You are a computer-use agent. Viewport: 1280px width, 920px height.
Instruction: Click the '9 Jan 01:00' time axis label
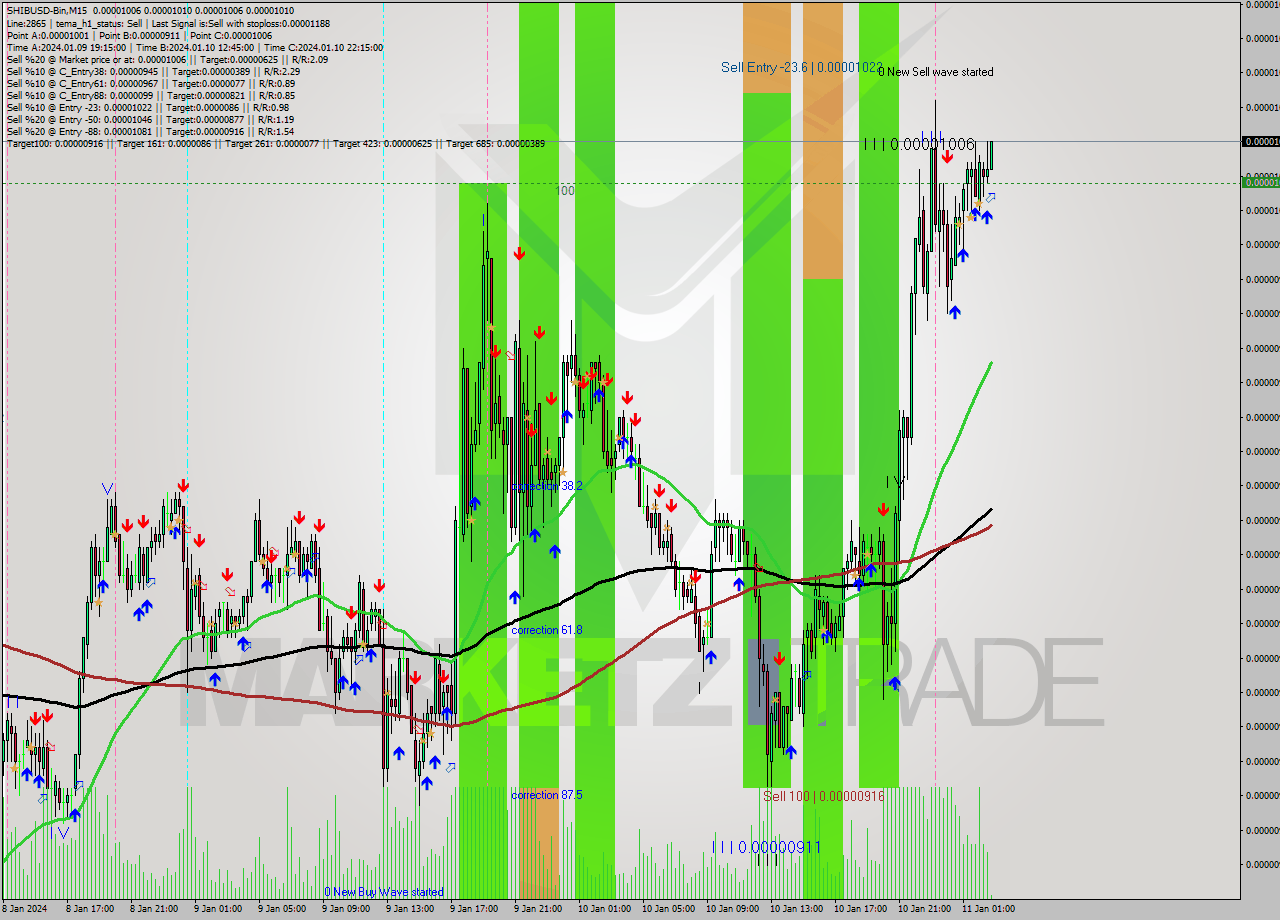[217, 909]
